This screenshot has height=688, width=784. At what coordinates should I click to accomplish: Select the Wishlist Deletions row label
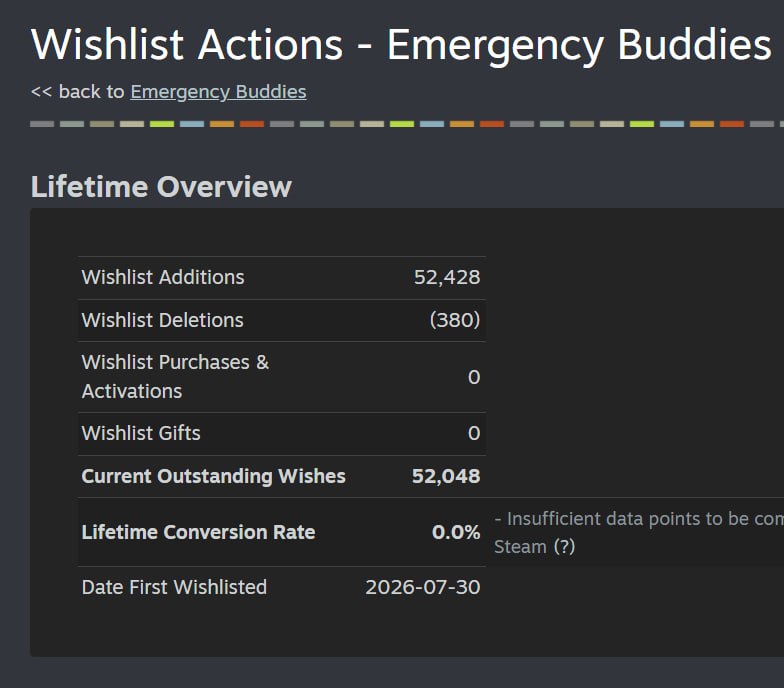(162, 320)
